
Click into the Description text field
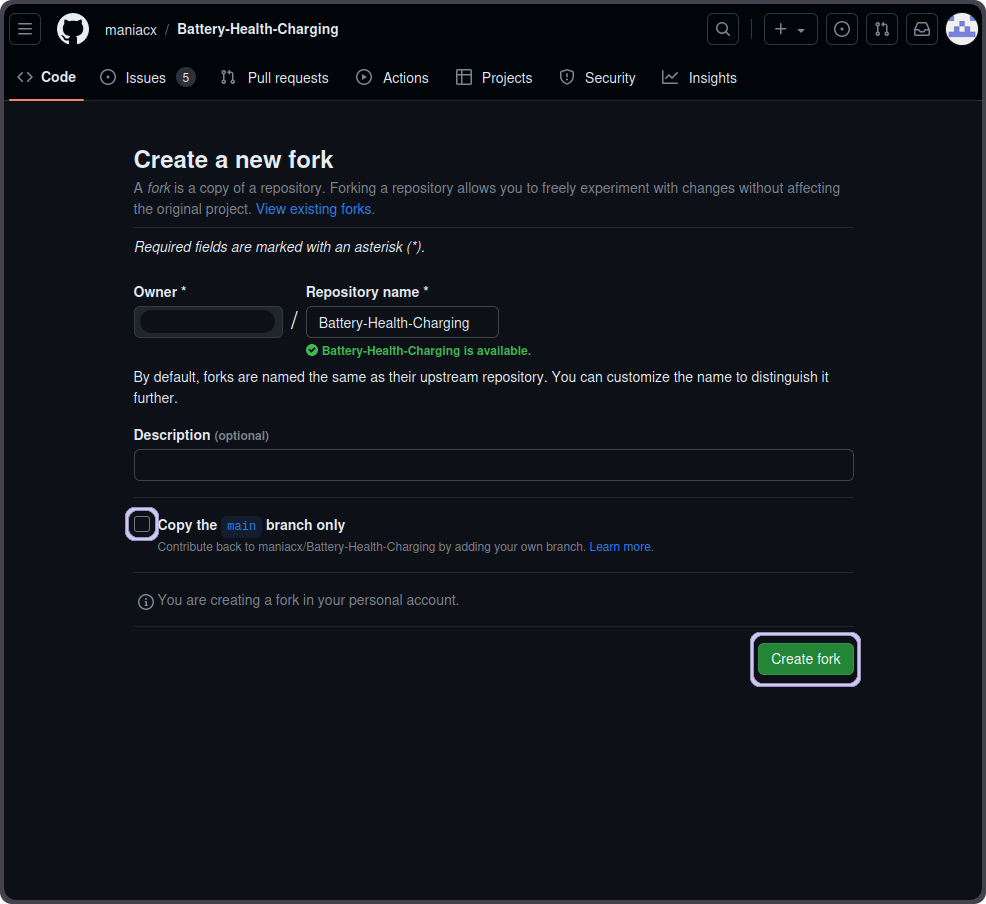493,465
